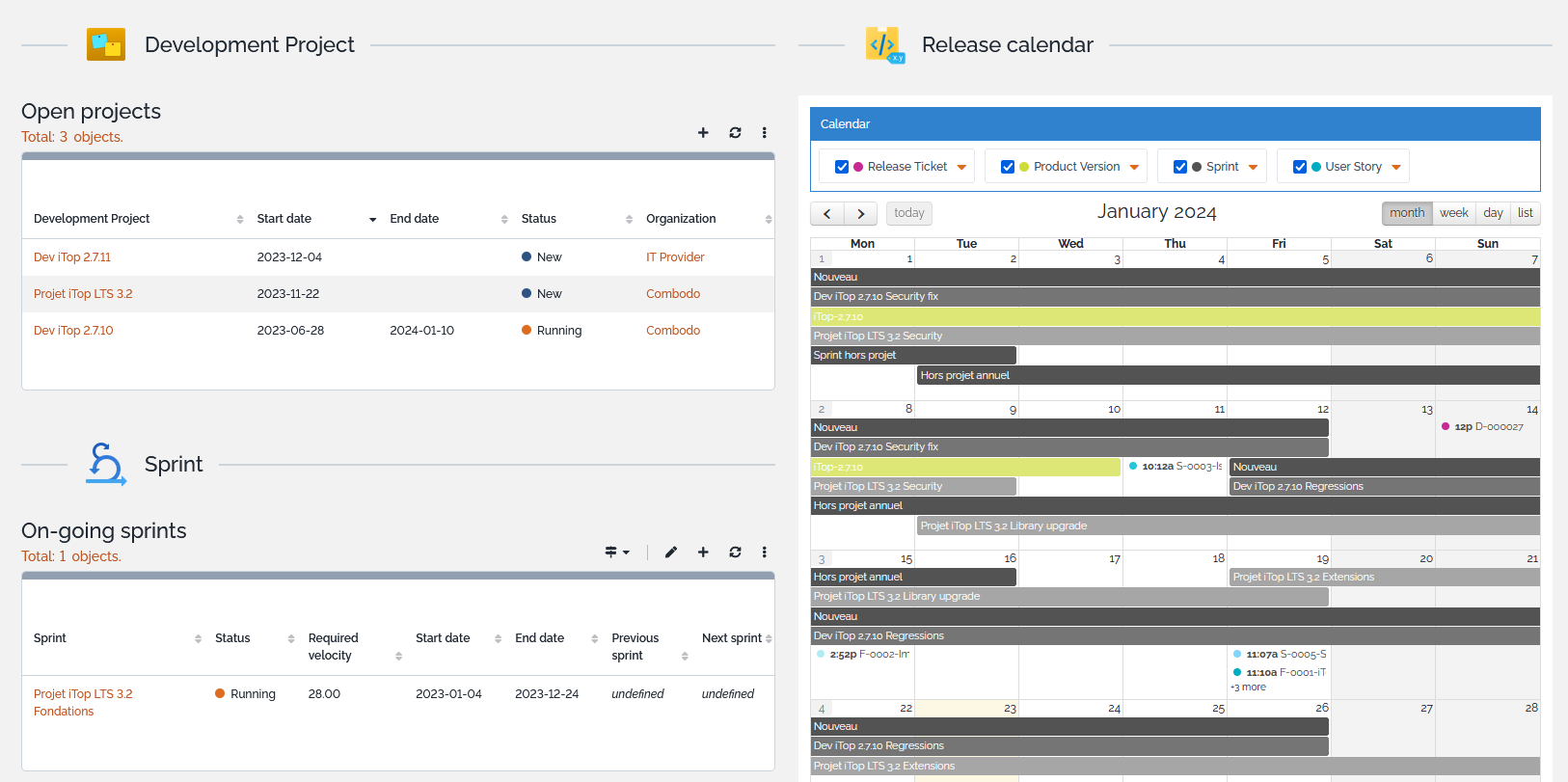Click the yellow iTop-2.7.10 calendar bar

[1175, 316]
